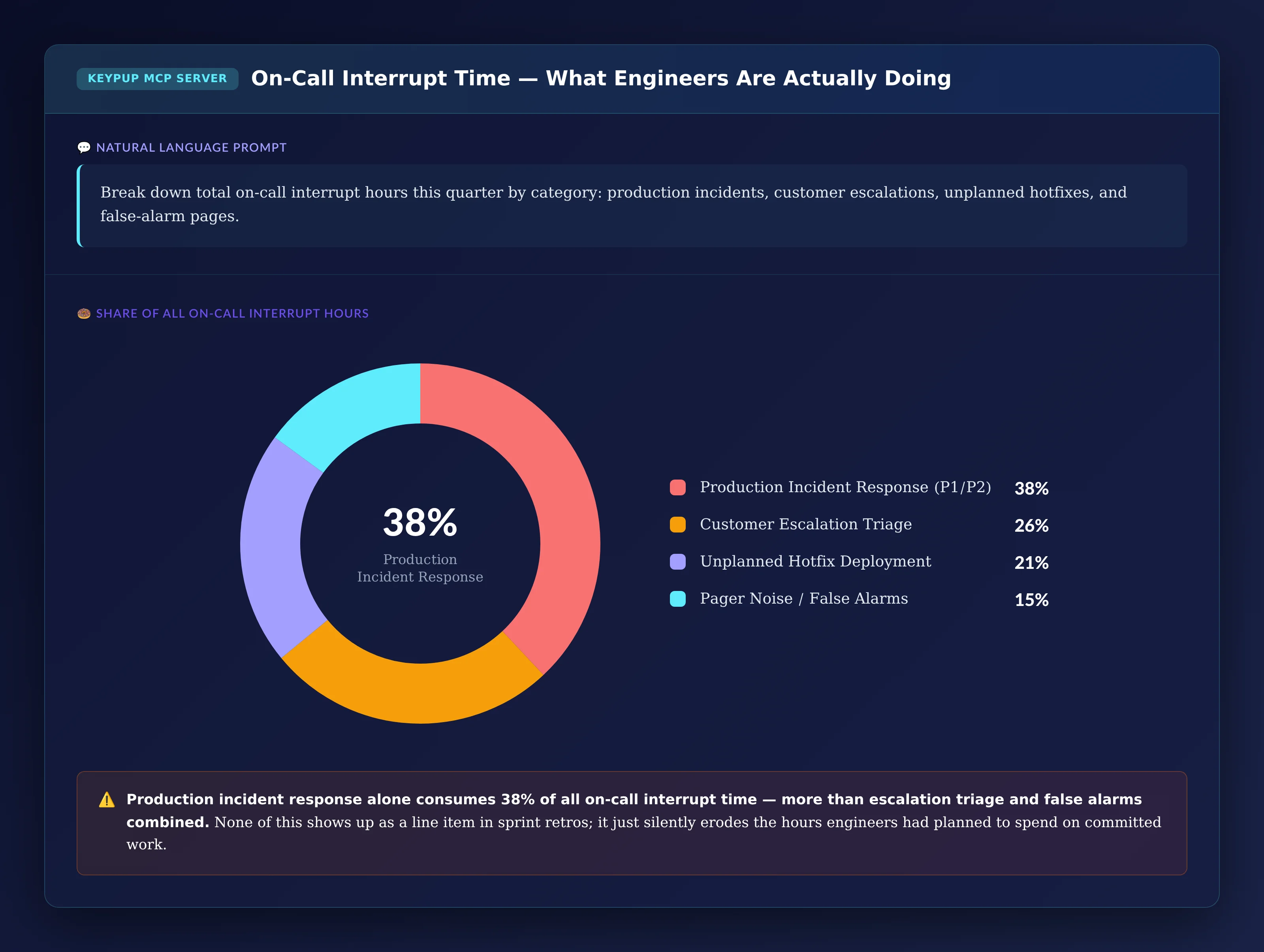This screenshot has width=1264, height=952.
Task: Click the 26% value in the legend
Action: tap(1031, 525)
